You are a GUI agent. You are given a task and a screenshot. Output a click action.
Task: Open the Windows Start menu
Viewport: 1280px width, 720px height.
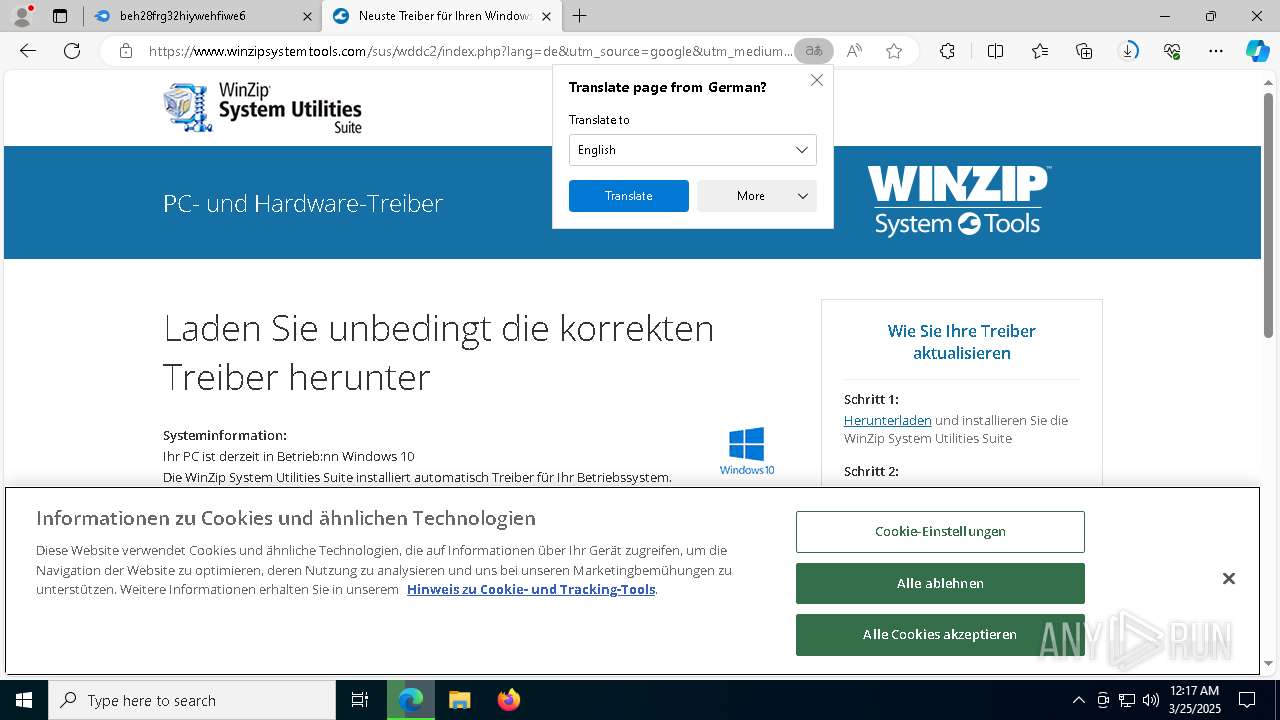pyautogui.click(x=24, y=700)
